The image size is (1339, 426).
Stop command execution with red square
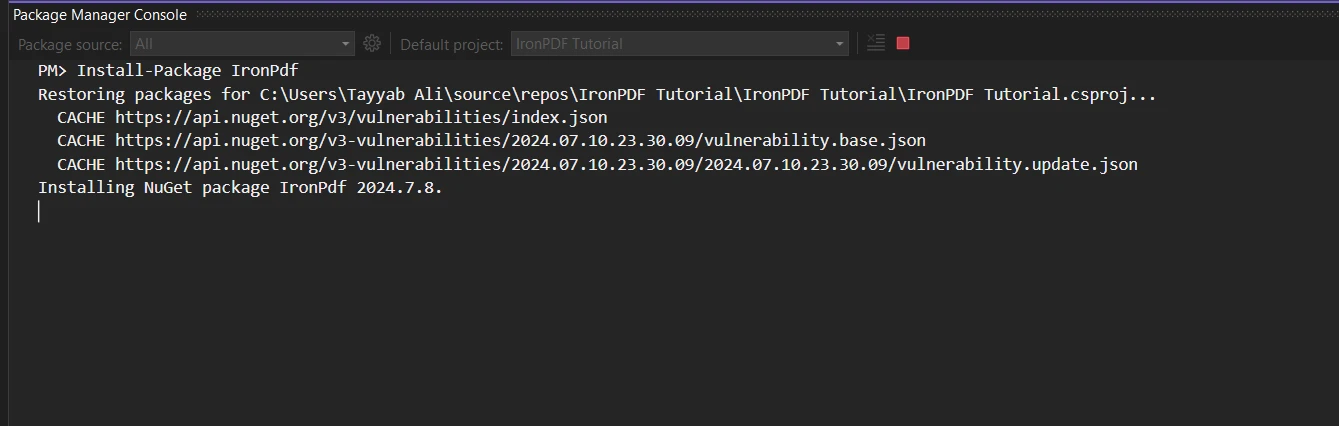[x=903, y=43]
